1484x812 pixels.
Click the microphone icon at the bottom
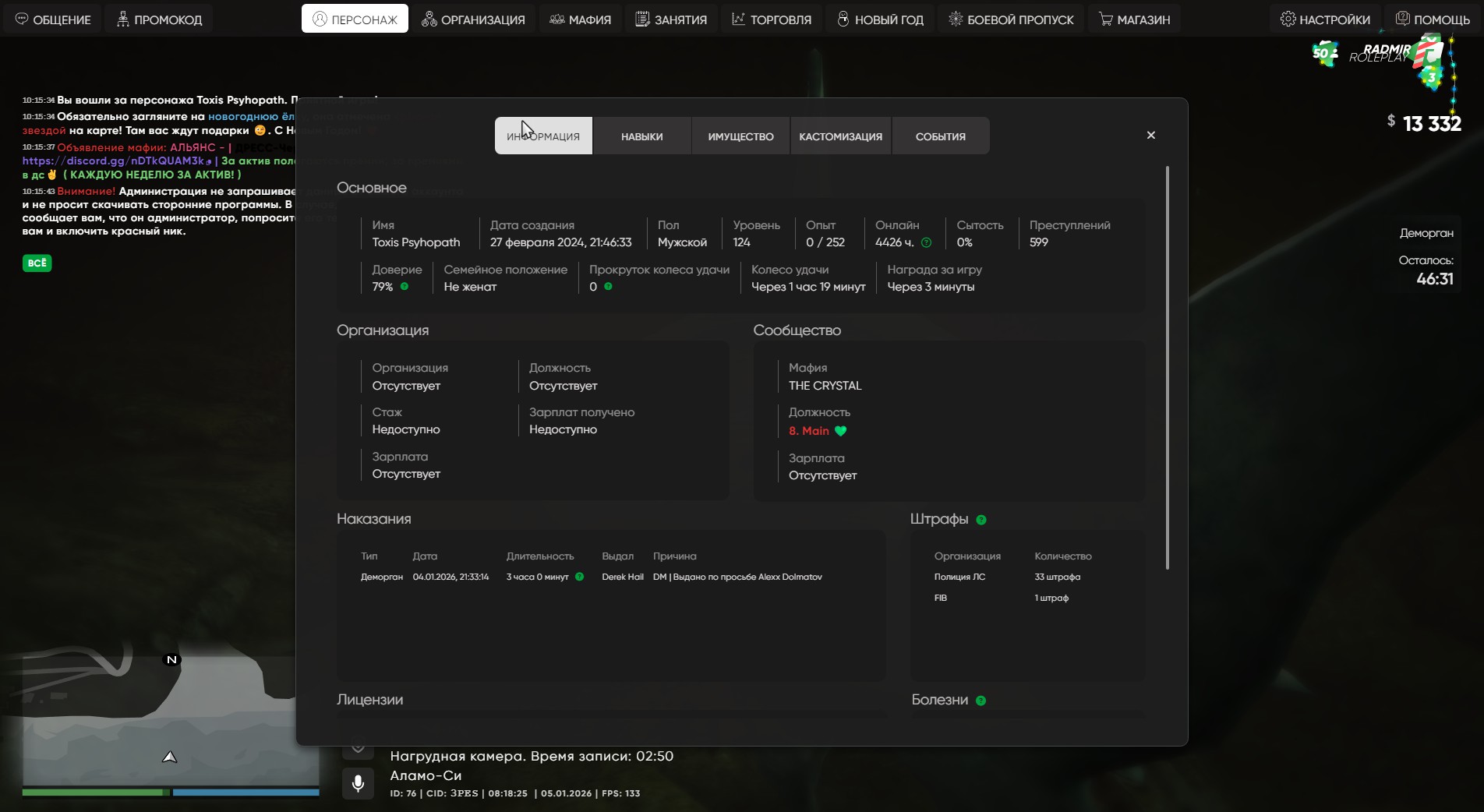pos(358,783)
